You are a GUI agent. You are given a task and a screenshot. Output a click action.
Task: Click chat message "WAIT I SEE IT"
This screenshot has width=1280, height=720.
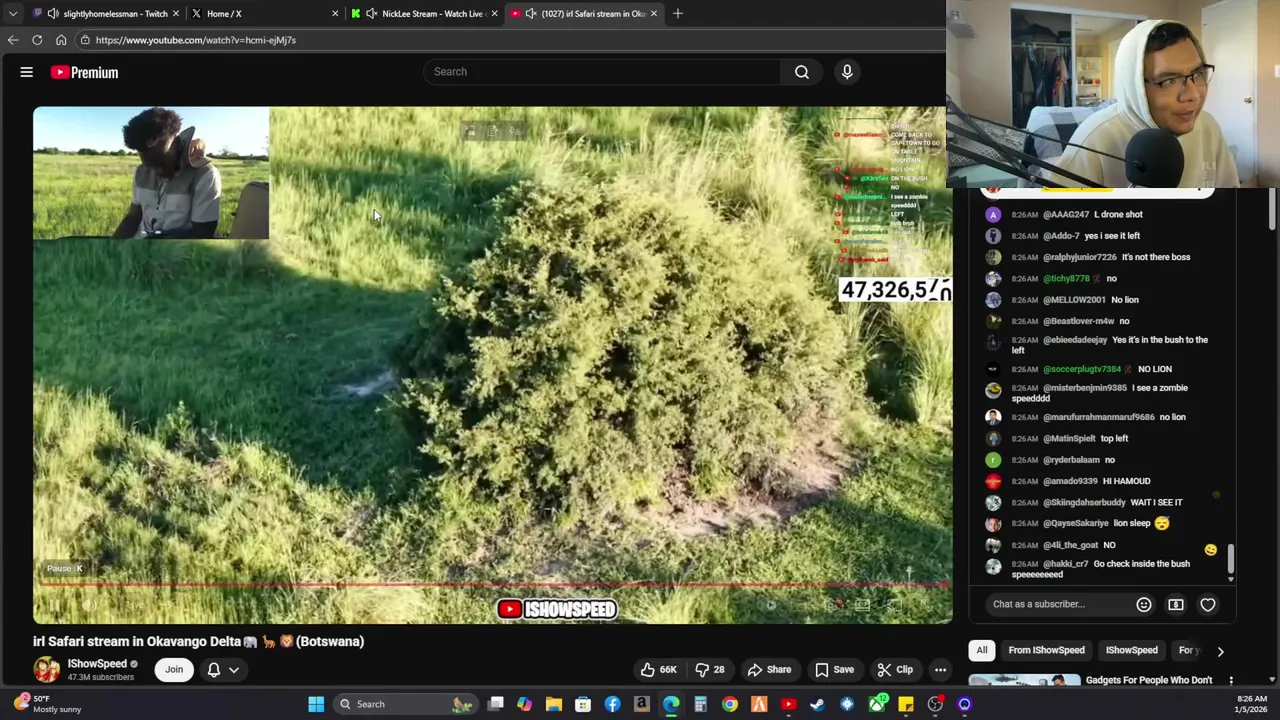tap(1156, 503)
